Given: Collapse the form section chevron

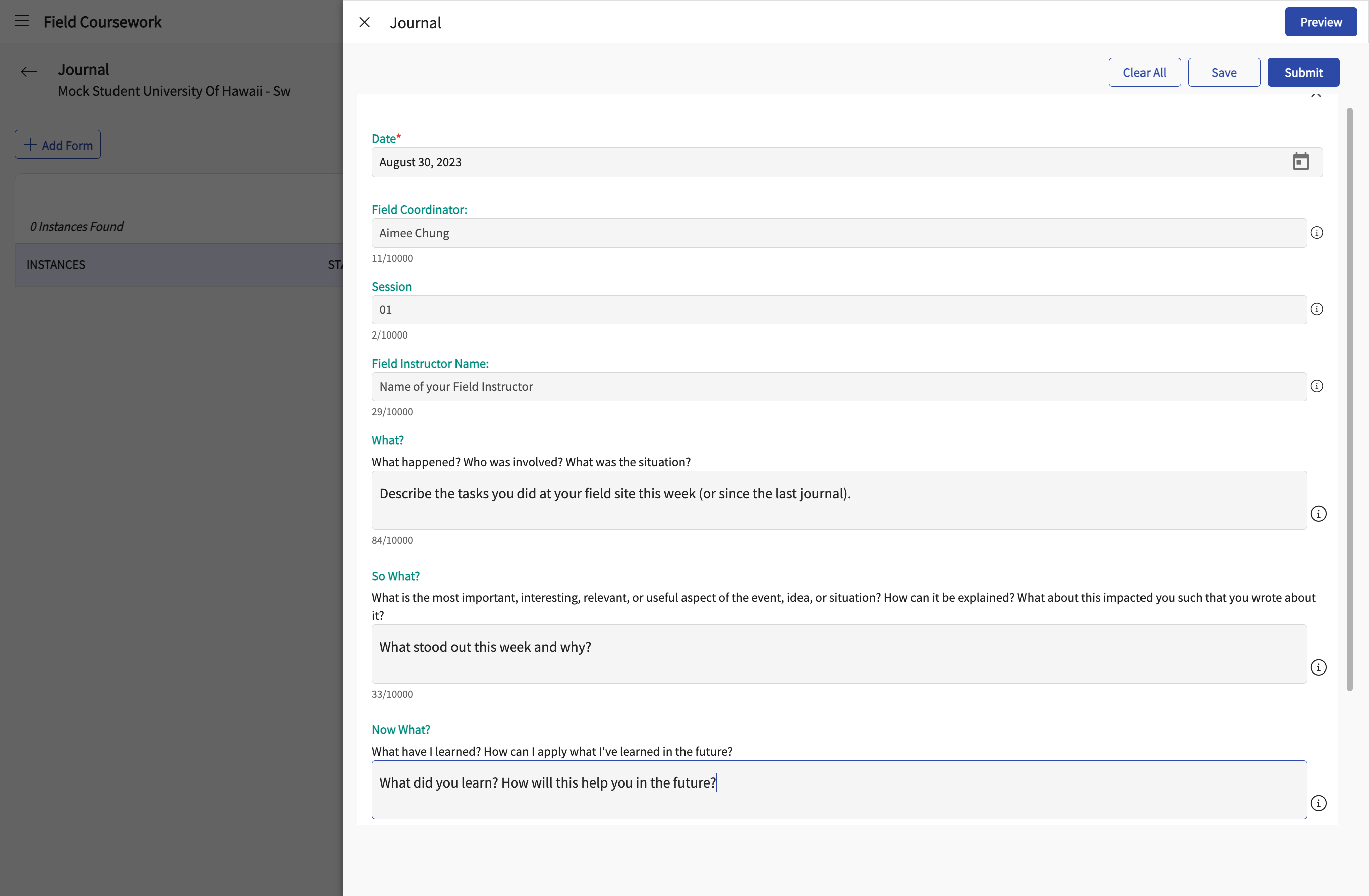Looking at the screenshot, I should (x=1315, y=95).
